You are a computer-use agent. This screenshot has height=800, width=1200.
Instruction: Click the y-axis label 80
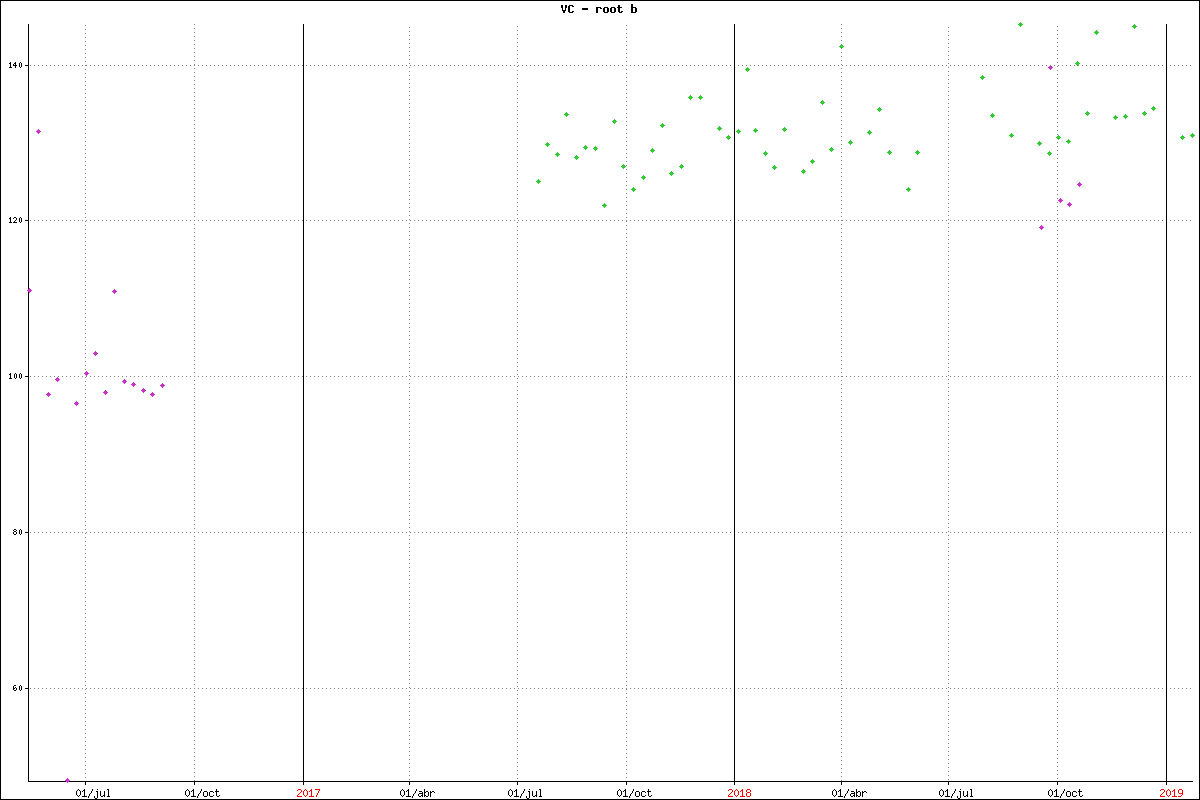[x=16, y=533]
